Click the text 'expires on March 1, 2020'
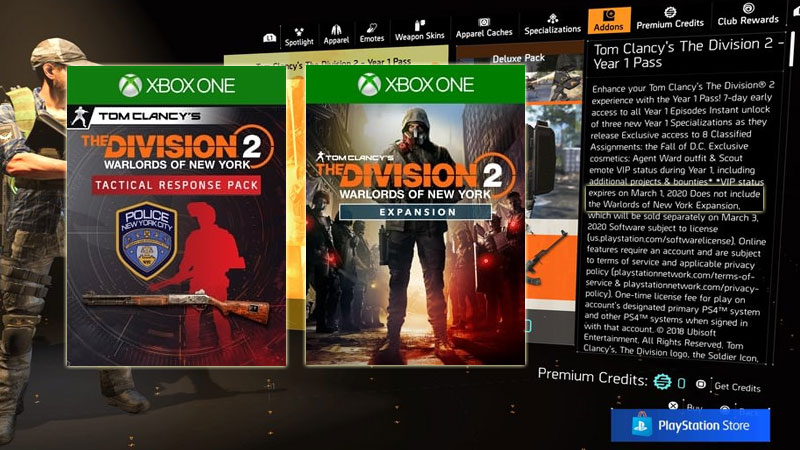The image size is (800, 450). pos(639,193)
